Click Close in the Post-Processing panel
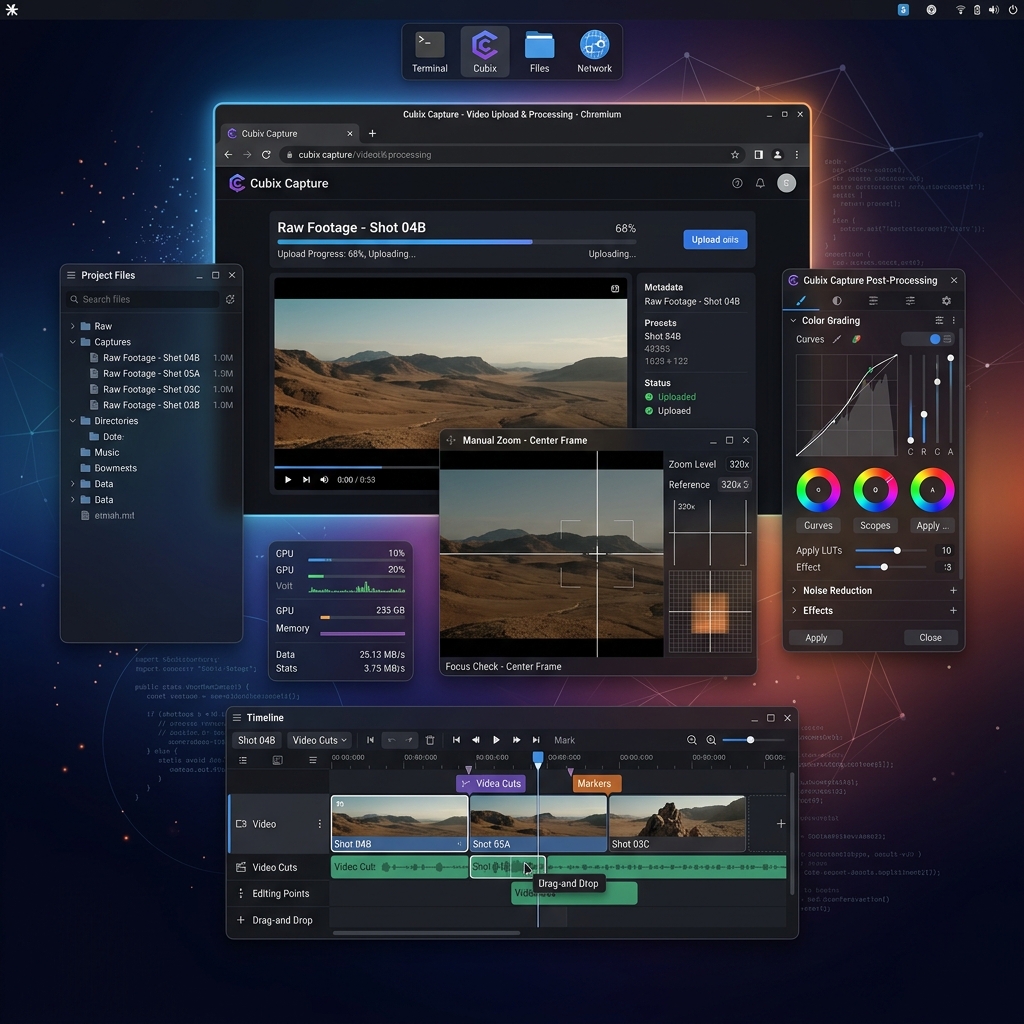This screenshot has height=1024, width=1024. 931,637
